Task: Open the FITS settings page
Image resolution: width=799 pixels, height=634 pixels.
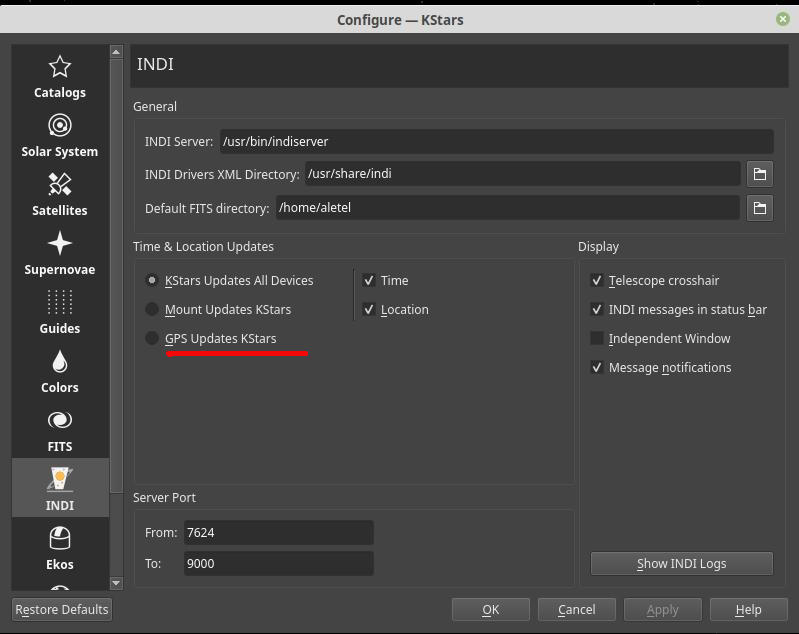Action: click(60, 431)
